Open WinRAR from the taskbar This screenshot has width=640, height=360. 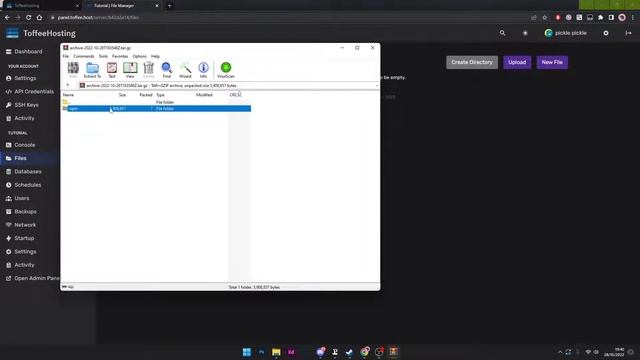pos(393,352)
